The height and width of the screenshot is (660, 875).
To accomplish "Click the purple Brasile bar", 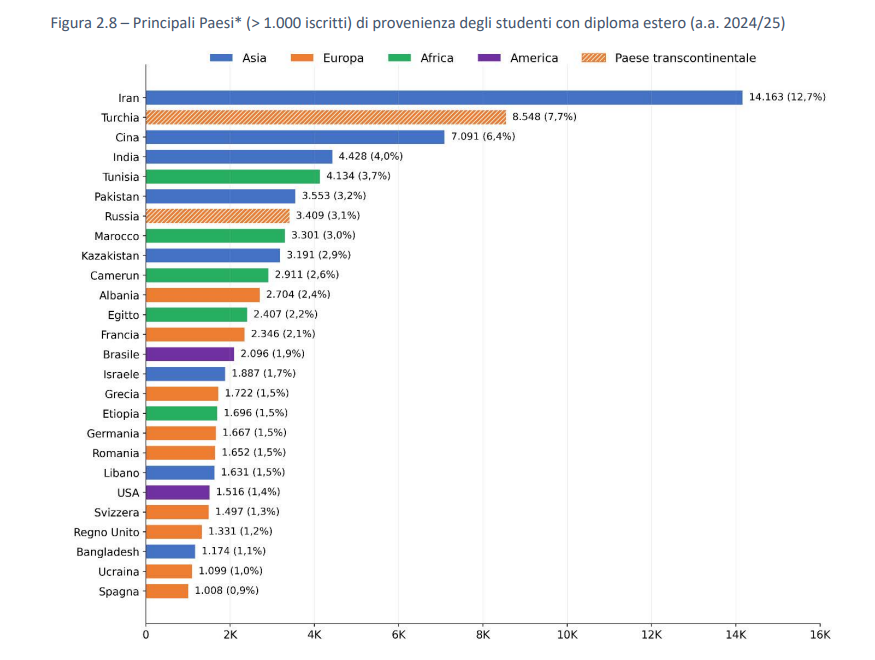I will 190,354.
